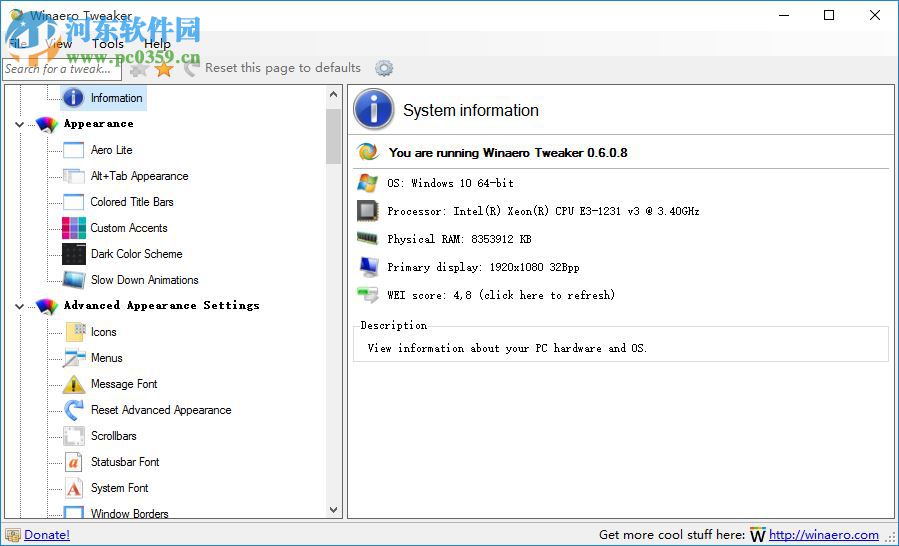Select Statusbar Font tree item
This screenshot has width=899, height=546.
[125, 462]
